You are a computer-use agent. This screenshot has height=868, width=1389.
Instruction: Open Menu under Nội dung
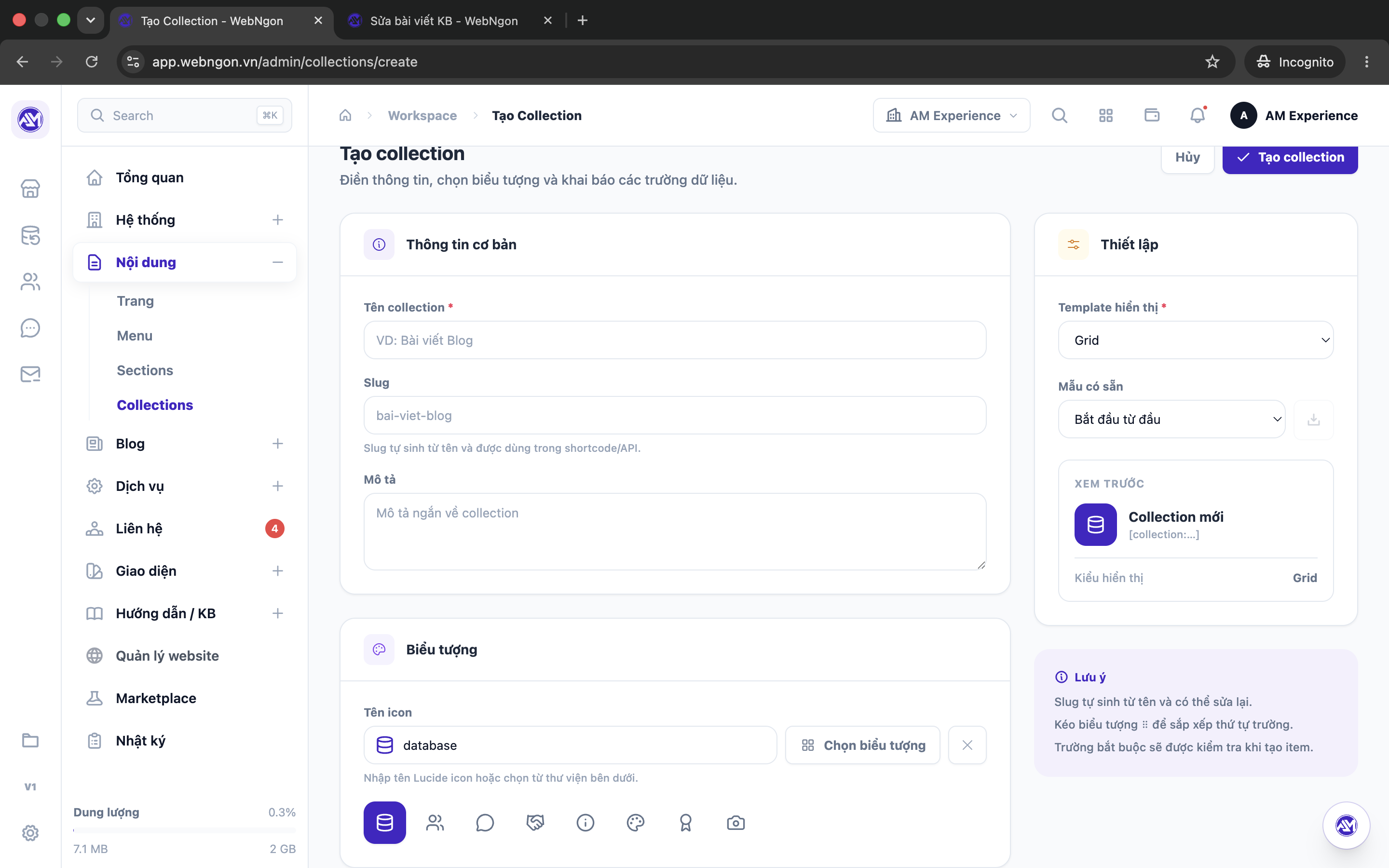point(135,336)
